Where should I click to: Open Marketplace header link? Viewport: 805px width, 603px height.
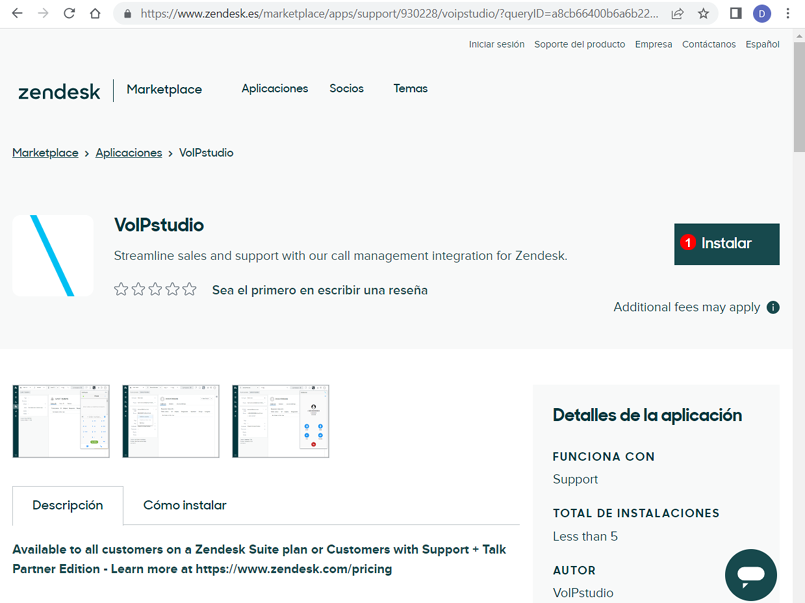[x=164, y=89]
